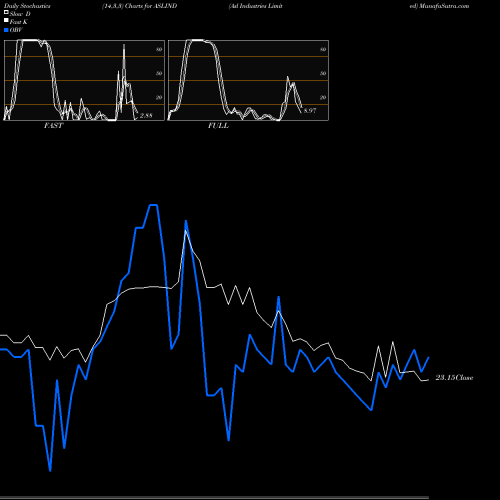This screenshot has width=500, height=500.
Task: Click the 'Fast K' legend label
Action: pyautogui.click(x=19, y=22)
